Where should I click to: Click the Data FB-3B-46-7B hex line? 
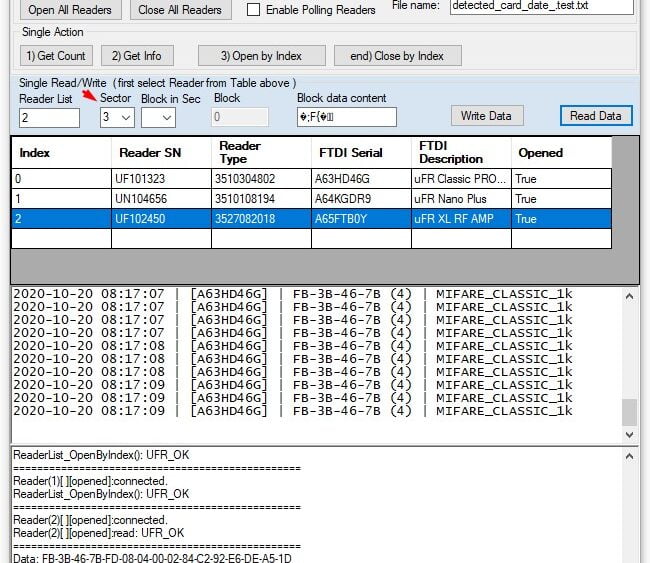(152, 558)
